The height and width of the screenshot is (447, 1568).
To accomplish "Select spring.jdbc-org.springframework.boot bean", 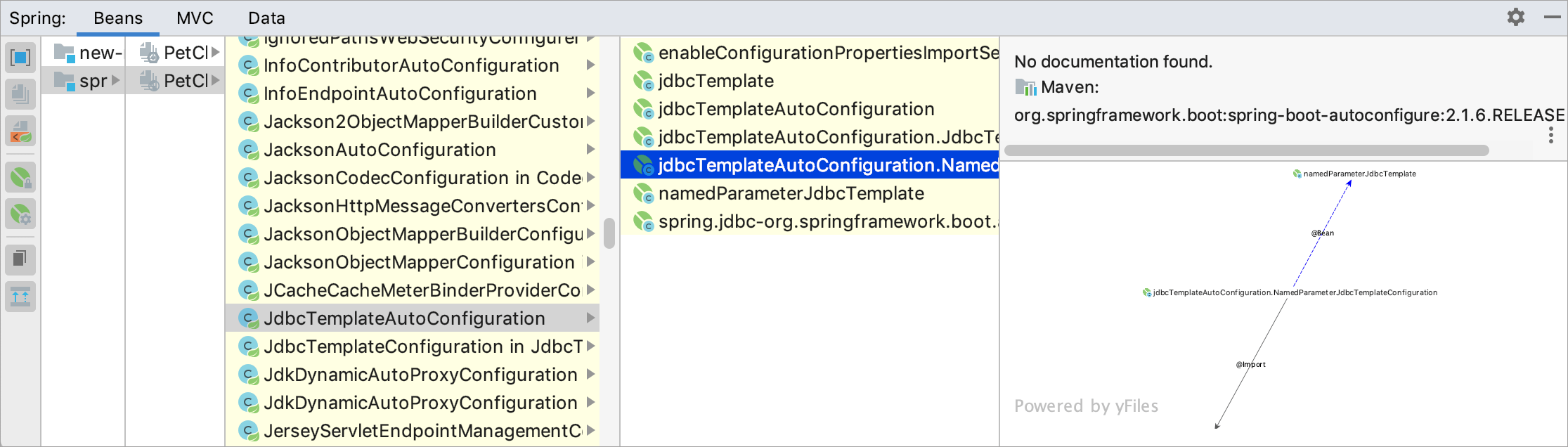I will point(810,221).
